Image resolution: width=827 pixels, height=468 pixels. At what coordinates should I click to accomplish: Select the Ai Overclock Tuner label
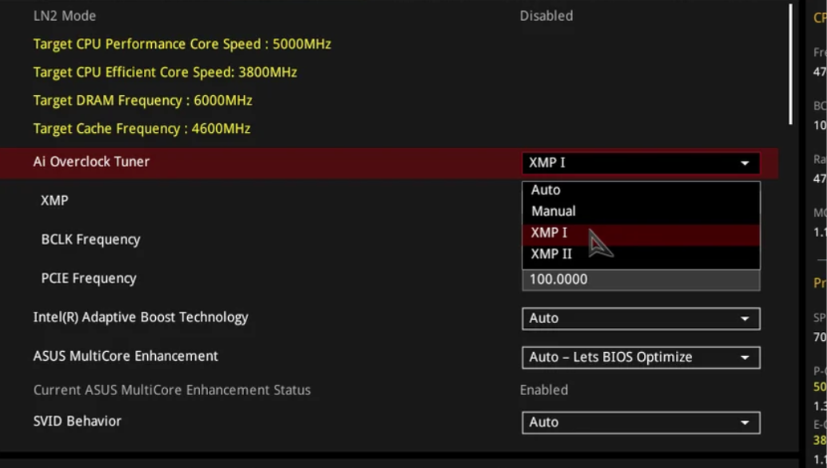[x=91, y=161]
